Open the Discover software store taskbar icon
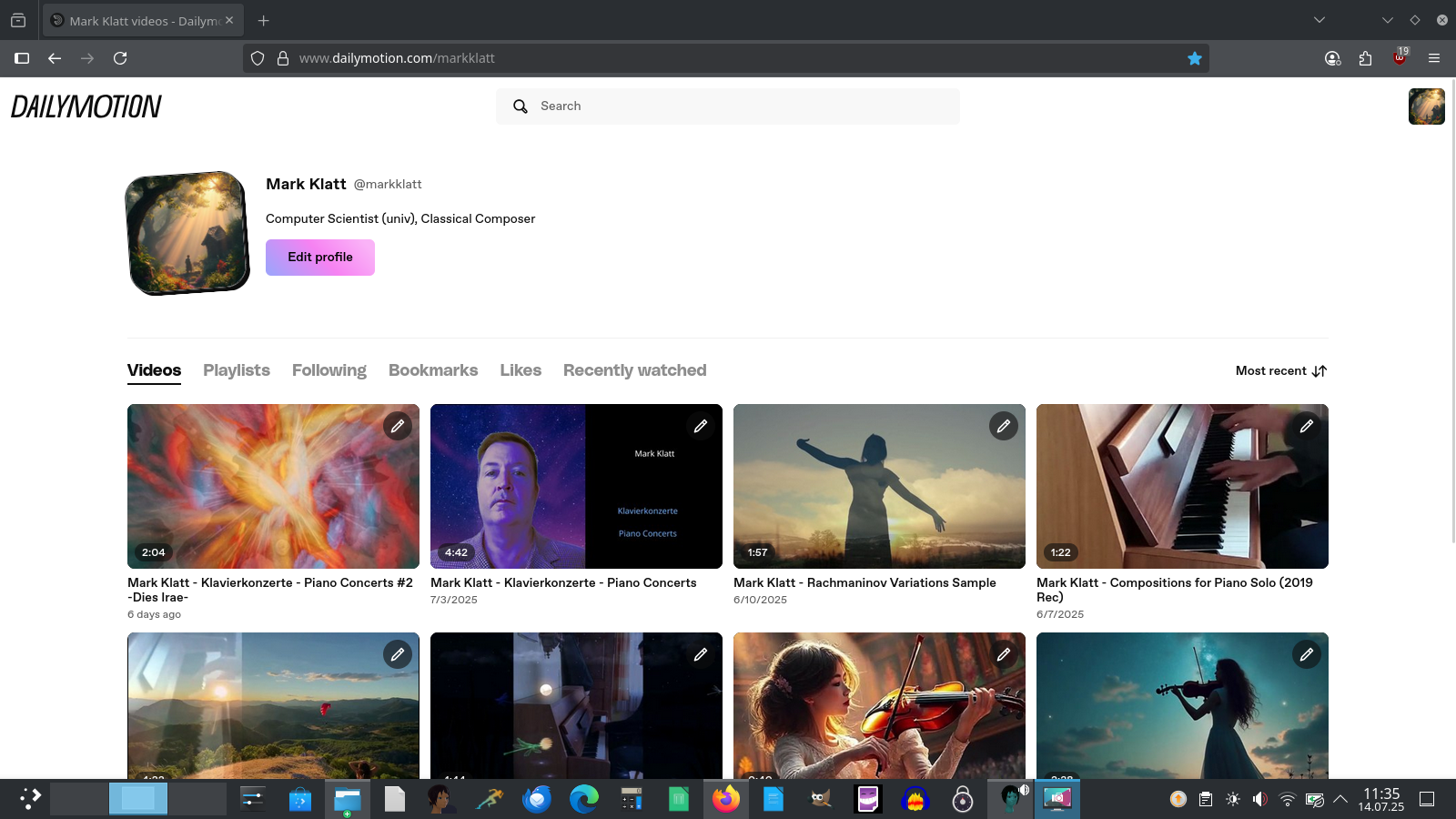This screenshot has height=819, width=1456. point(300,799)
